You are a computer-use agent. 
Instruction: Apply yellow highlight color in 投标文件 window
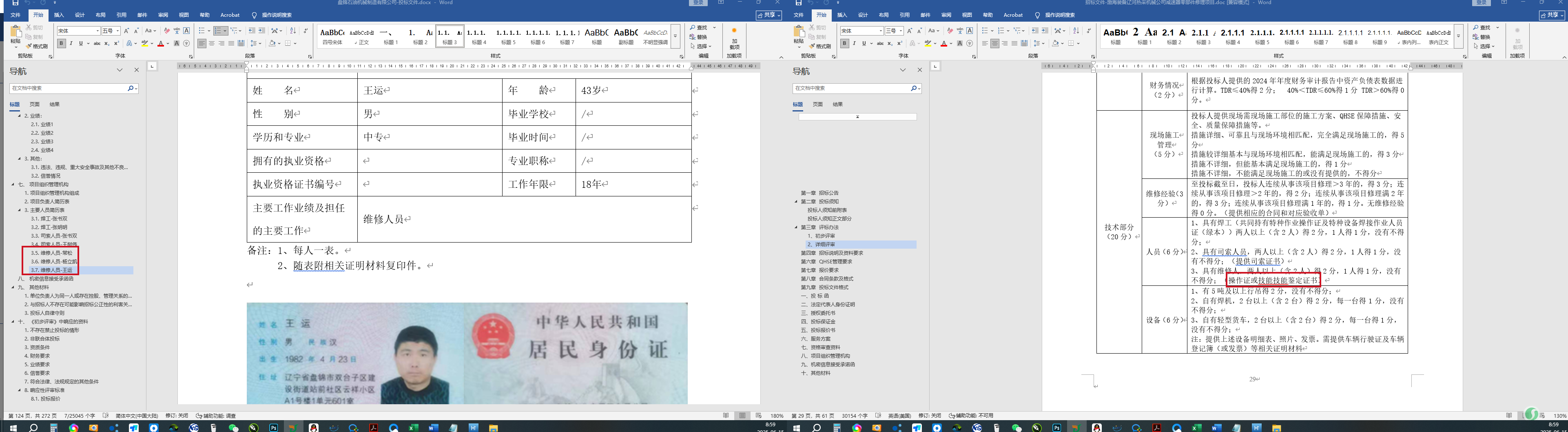click(145, 43)
